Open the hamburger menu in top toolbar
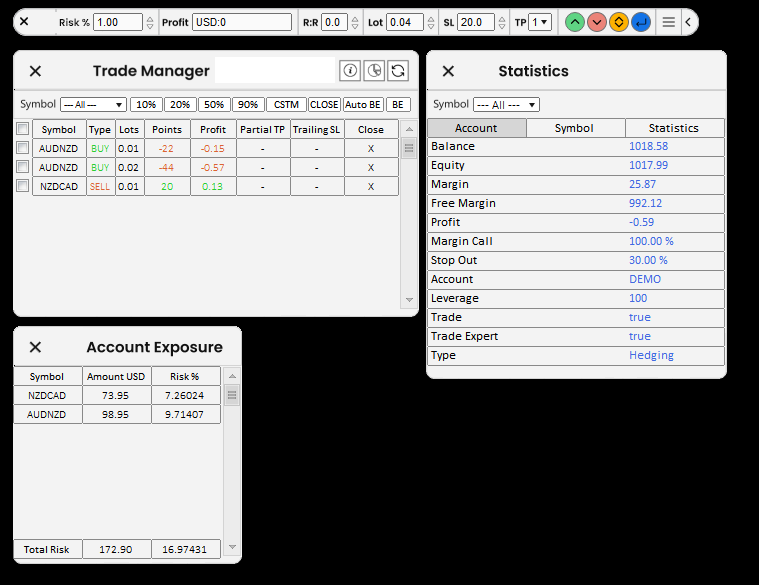The height and width of the screenshot is (585, 759). 669,22
